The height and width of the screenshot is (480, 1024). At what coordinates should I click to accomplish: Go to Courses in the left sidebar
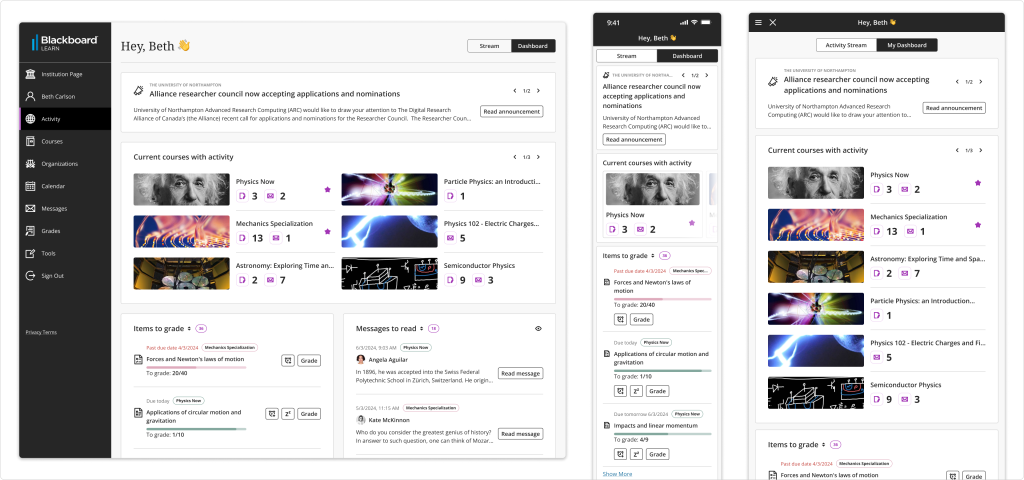click(51, 141)
